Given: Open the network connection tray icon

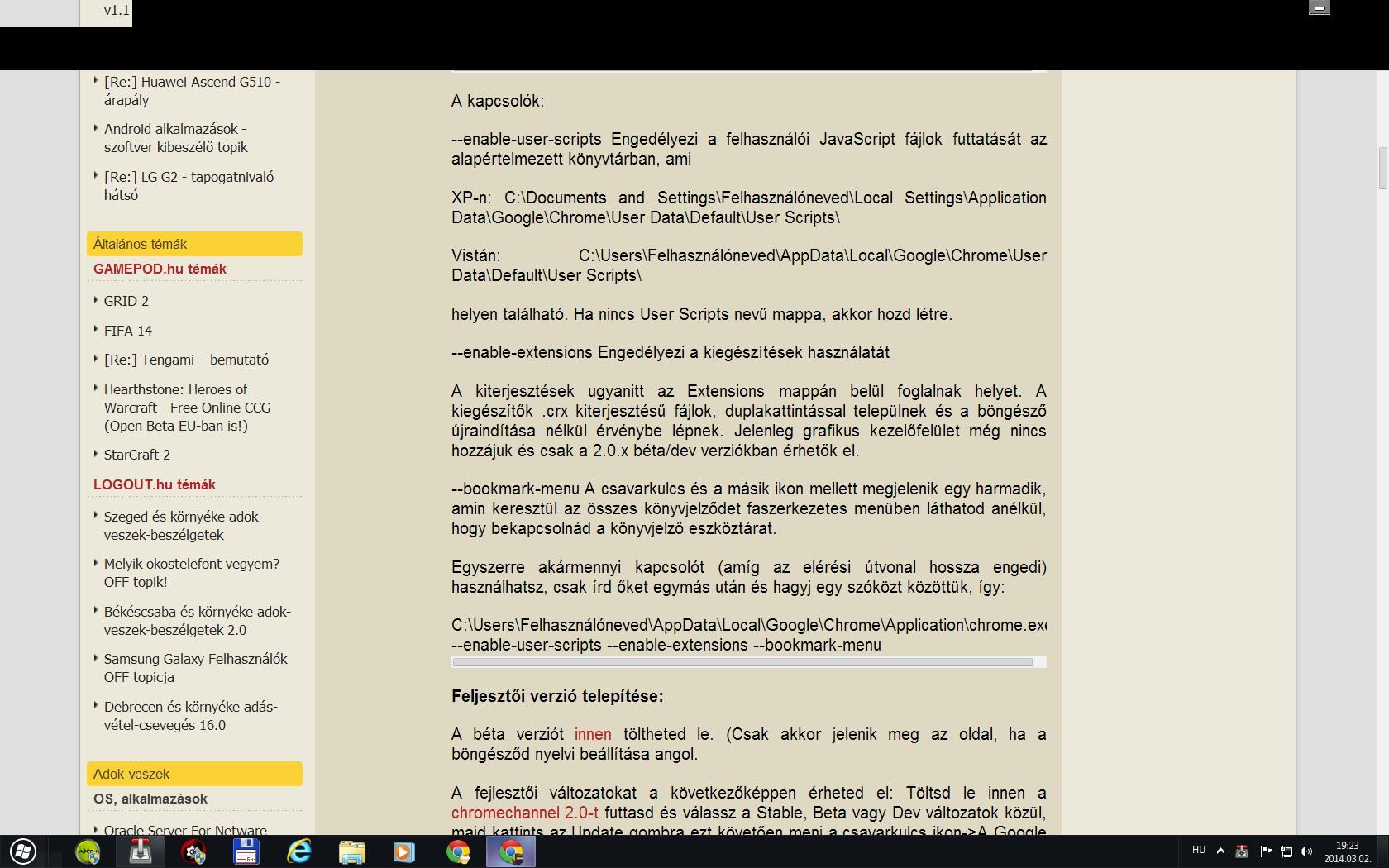Looking at the screenshot, I should [1286, 851].
